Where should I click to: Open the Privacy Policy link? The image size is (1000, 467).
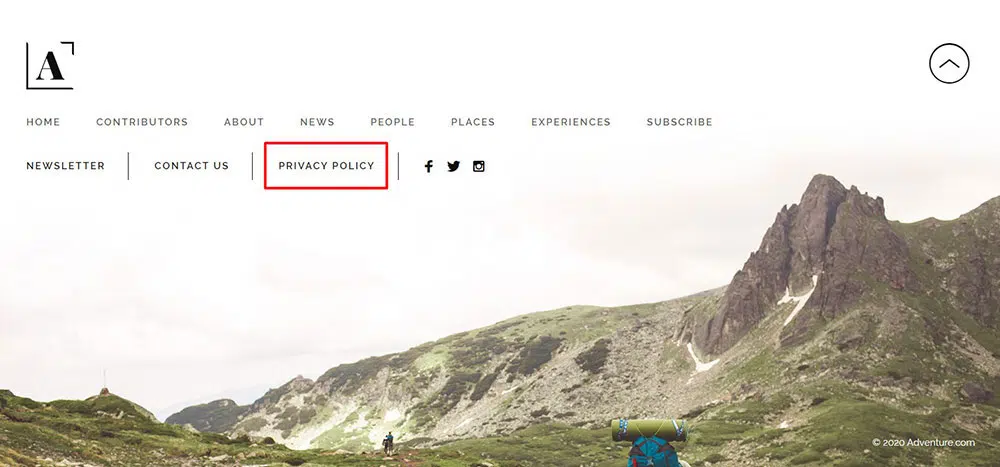pyautogui.click(x=326, y=166)
